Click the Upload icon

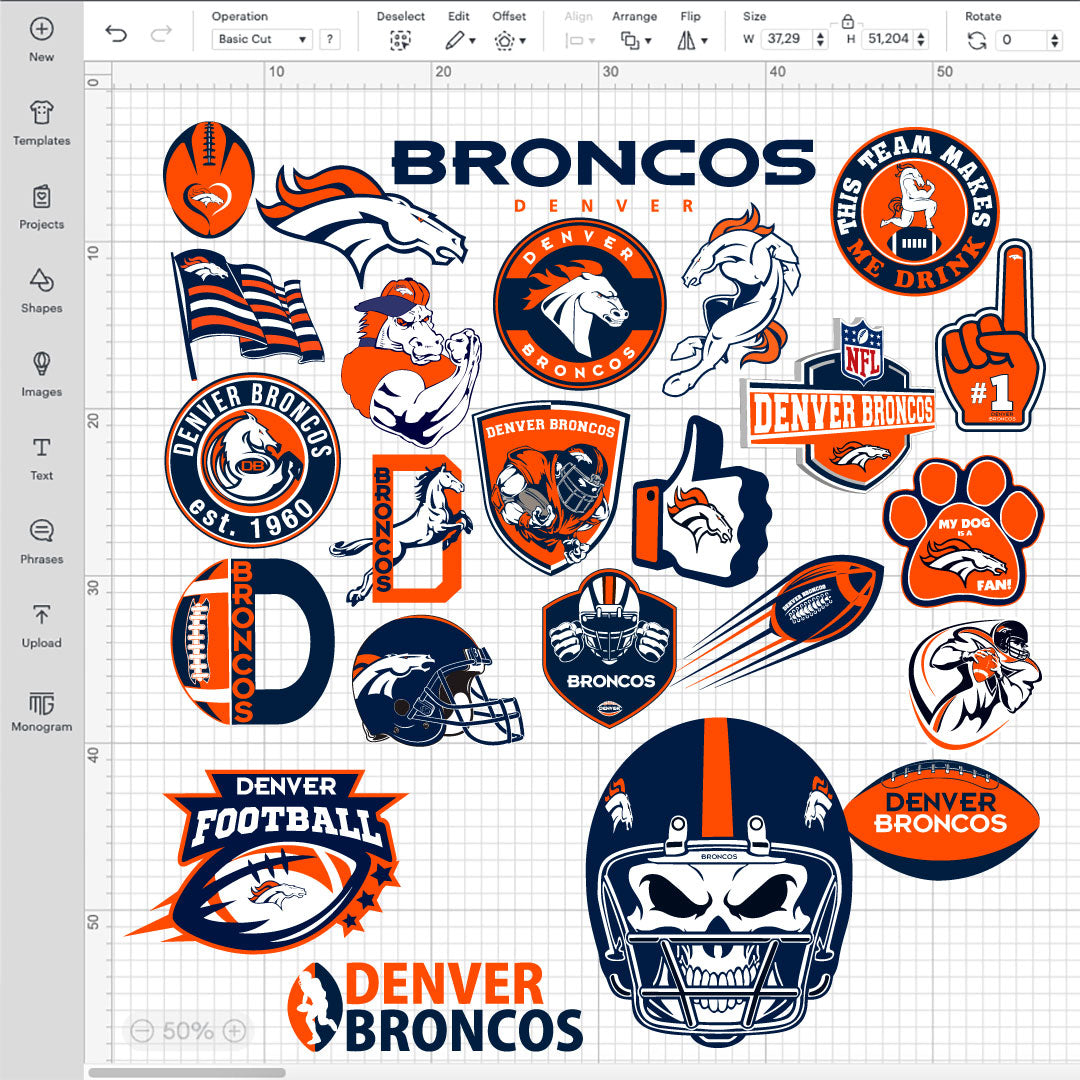pyautogui.click(x=41, y=614)
